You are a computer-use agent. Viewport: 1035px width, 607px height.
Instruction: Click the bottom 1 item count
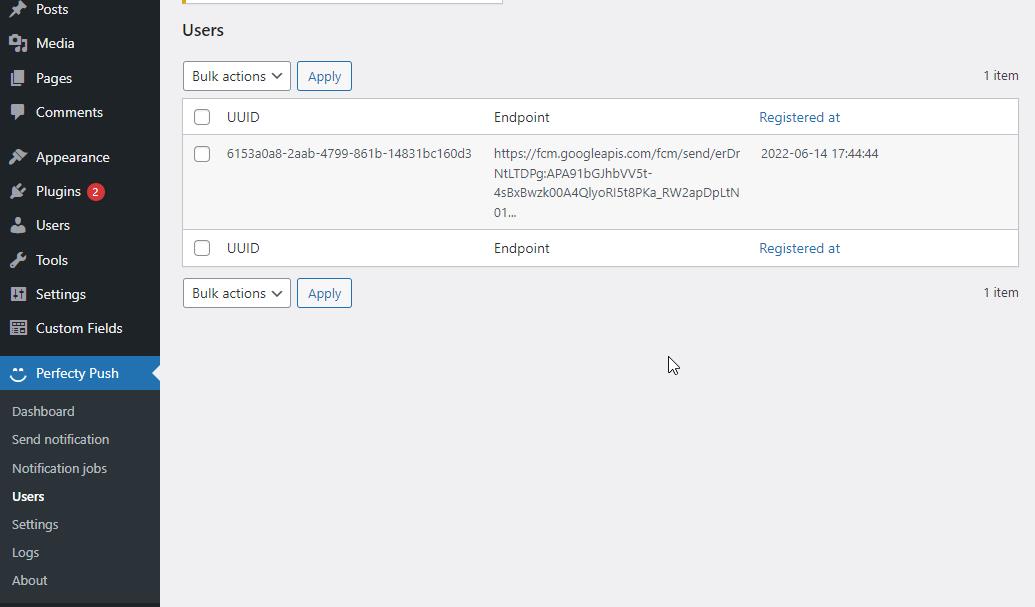[x=1001, y=292]
